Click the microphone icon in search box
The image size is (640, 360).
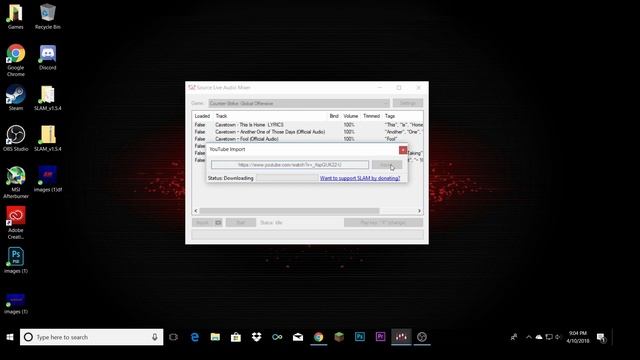coord(155,337)
